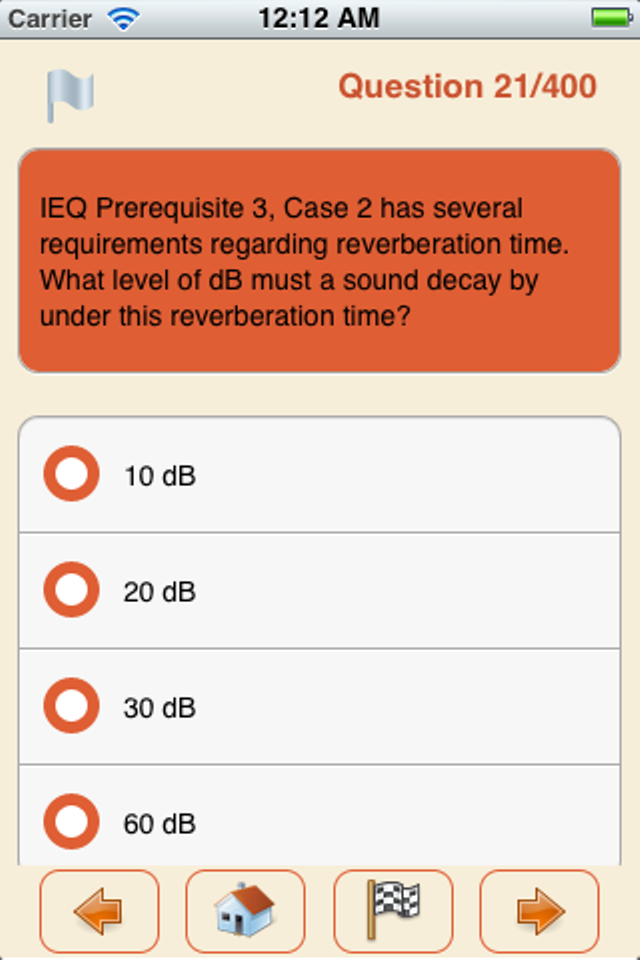This screenshot has height=960, width=640.
Task: Tap the "20 dB" answer text
Action: (x=160, y=592)
